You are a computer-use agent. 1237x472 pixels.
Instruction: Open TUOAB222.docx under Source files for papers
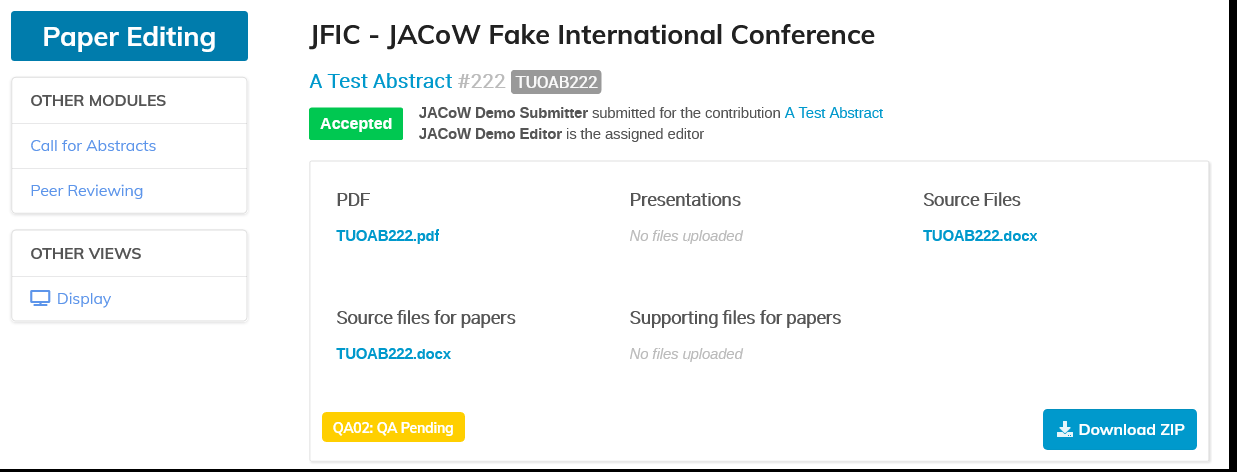click(393, 354)
